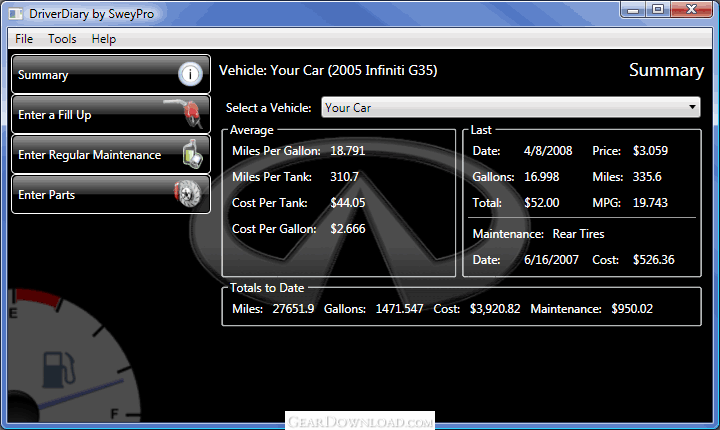Viewport: 720px width, 430px height.
Task: Click total gallons value 1471.547
Action: 399,309
